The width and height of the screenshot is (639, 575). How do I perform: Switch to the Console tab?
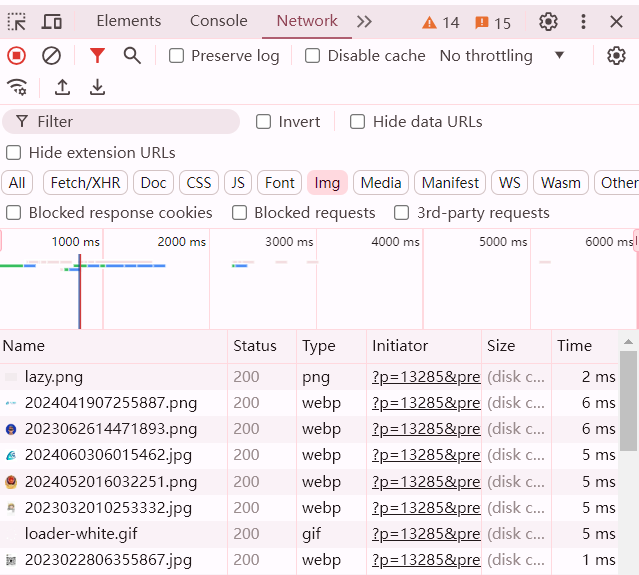(x=218, y=21)
